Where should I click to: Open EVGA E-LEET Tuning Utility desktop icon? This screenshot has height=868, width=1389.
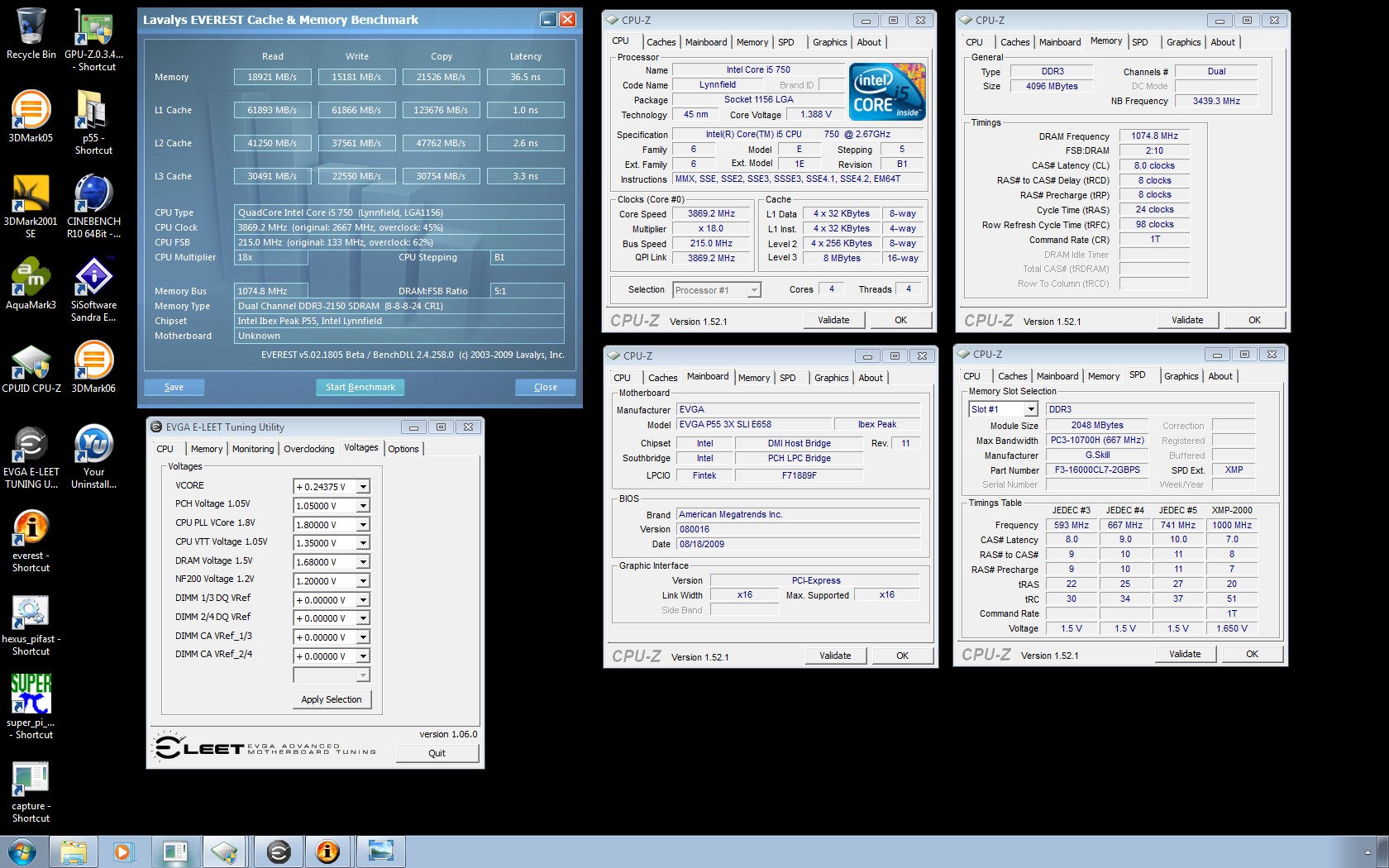31,456
